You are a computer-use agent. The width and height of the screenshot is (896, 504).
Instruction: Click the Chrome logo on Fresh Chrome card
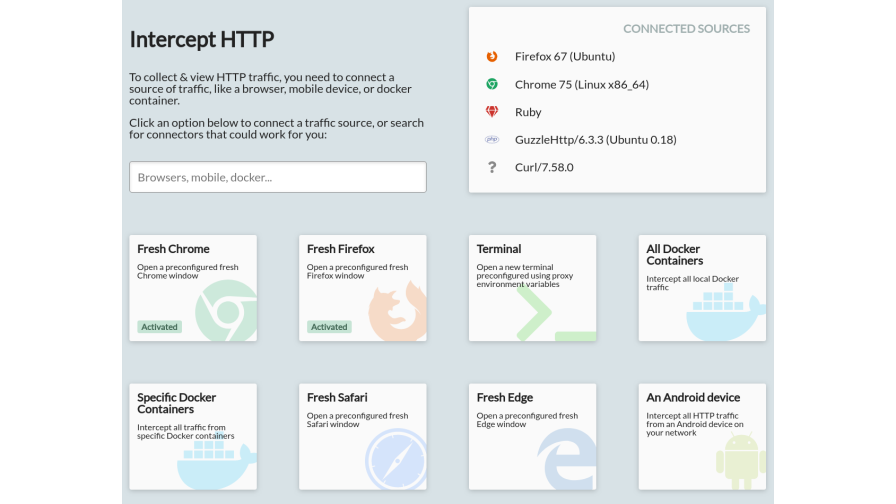[226, 310]
